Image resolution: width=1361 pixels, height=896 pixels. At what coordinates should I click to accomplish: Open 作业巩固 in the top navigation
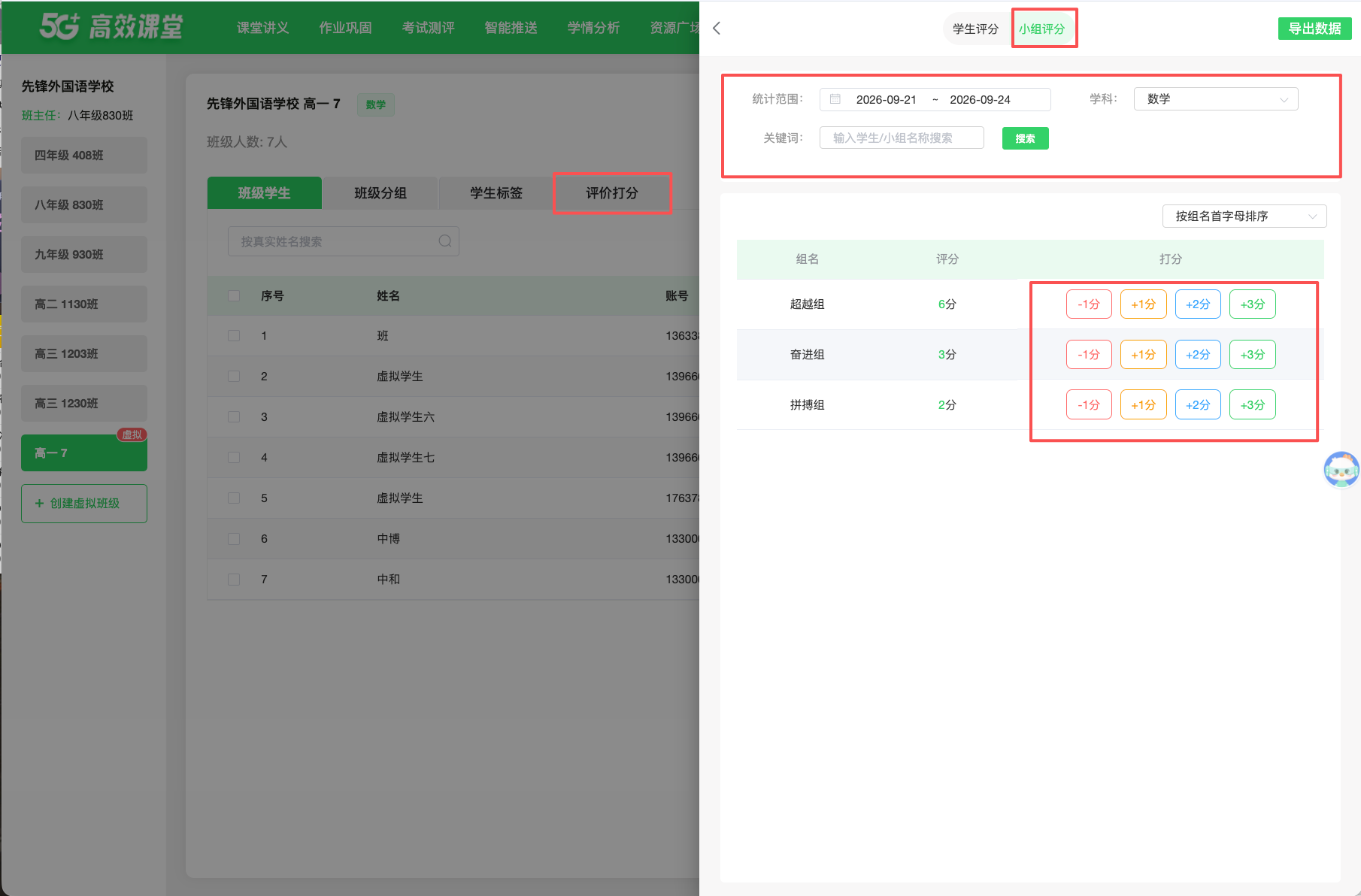(x=345, y=28)
